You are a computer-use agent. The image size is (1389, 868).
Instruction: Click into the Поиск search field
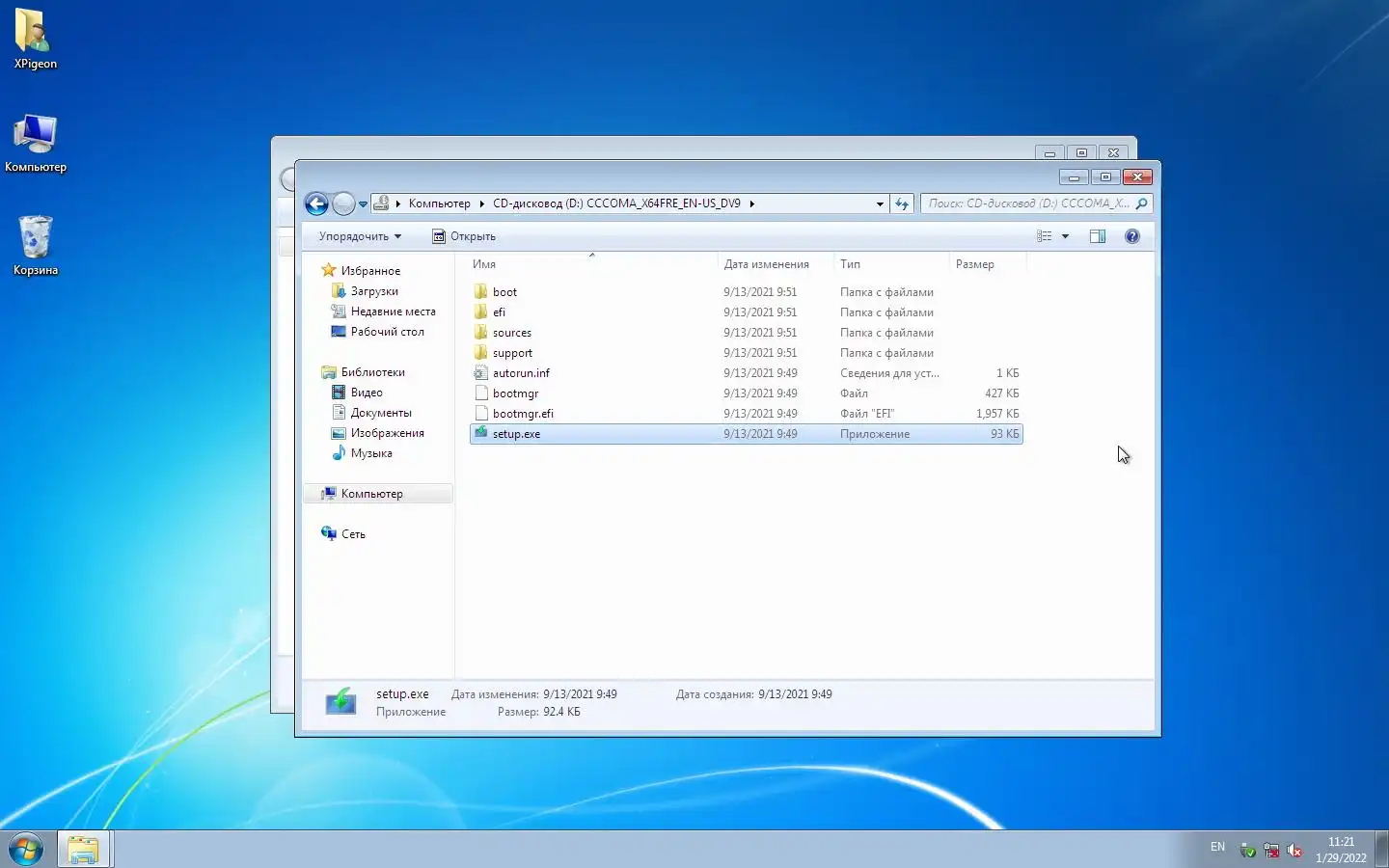pyautogui.click(x=1026, y=203)
